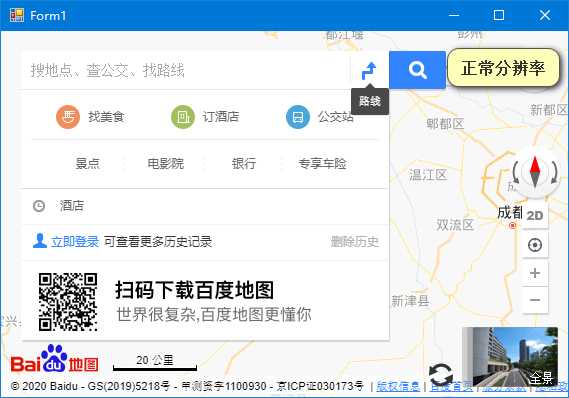Click the QR code image

[68, 302]
